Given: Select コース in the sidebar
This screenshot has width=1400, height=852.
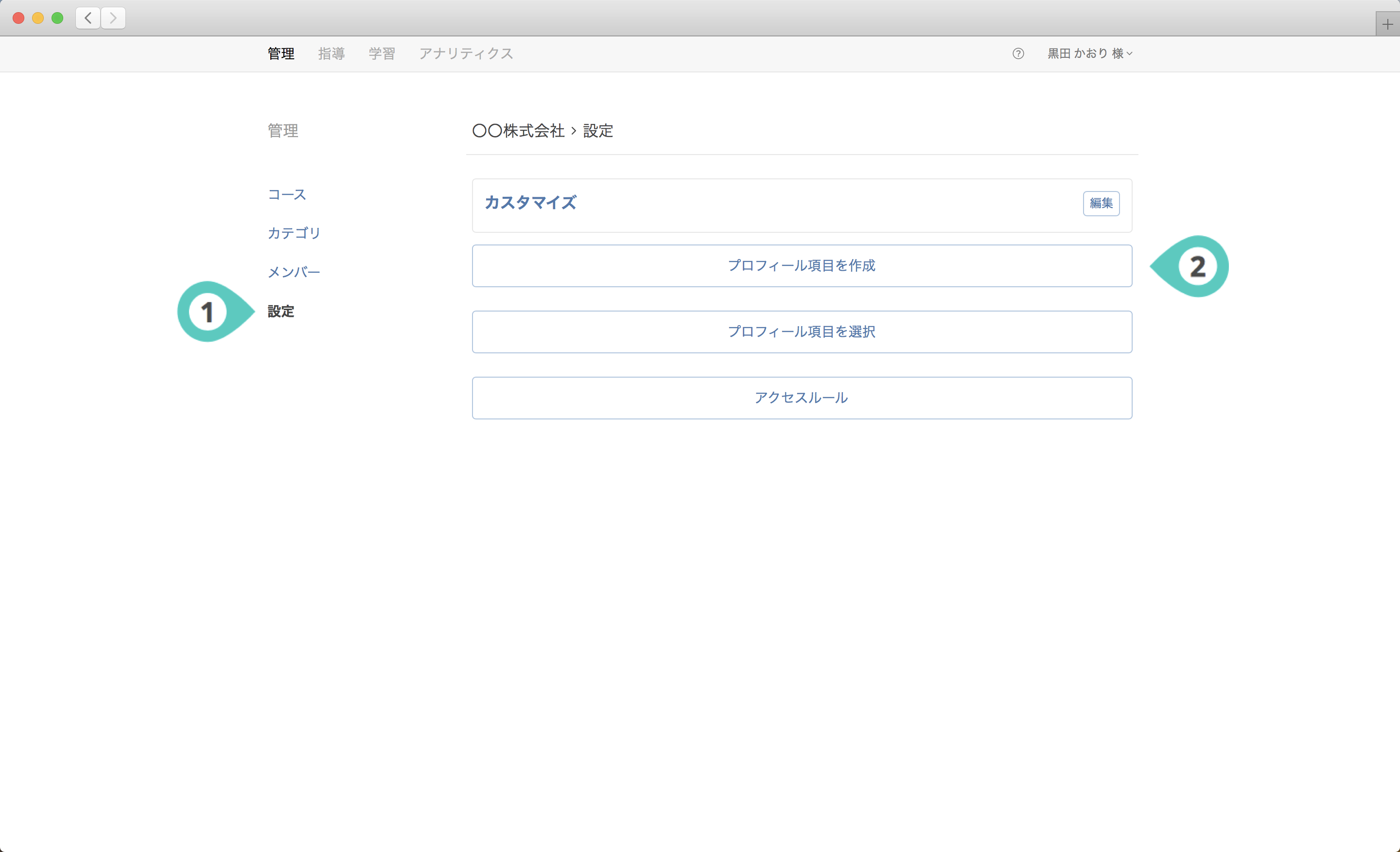Looking at the screenshot, I should (287, 194).
